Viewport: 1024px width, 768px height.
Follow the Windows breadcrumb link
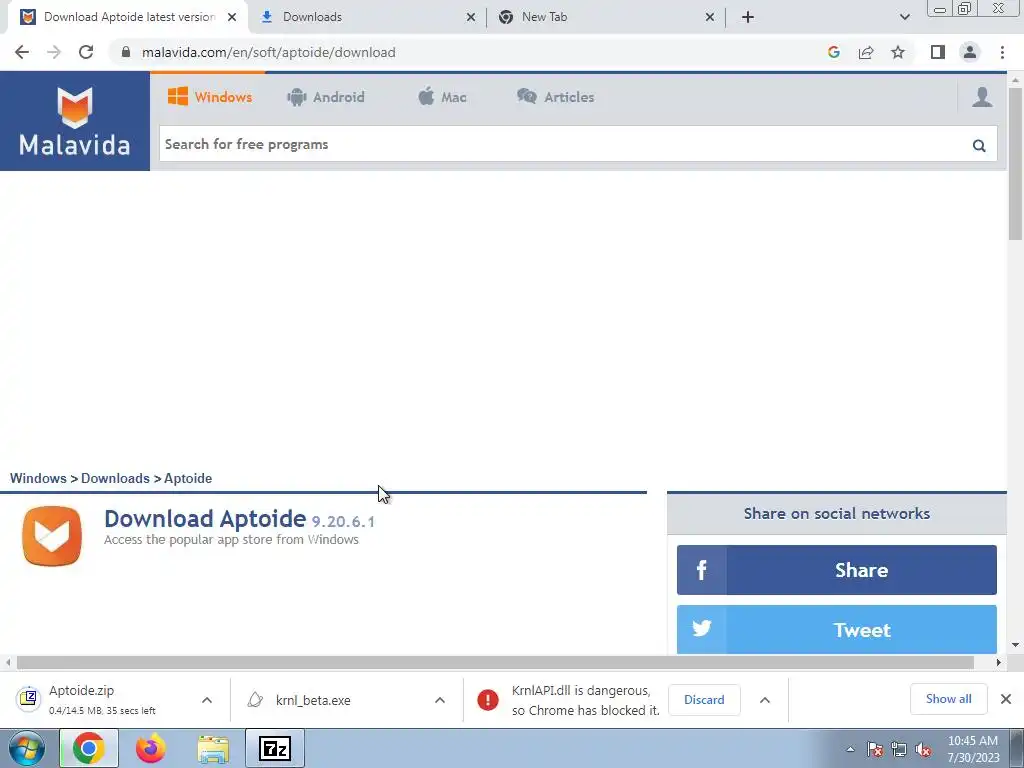tap(38, 478)
